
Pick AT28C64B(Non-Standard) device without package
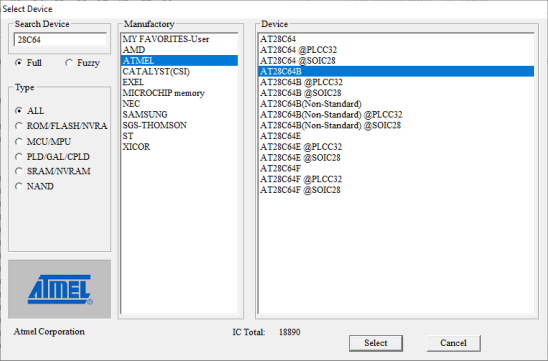point(396,104)
